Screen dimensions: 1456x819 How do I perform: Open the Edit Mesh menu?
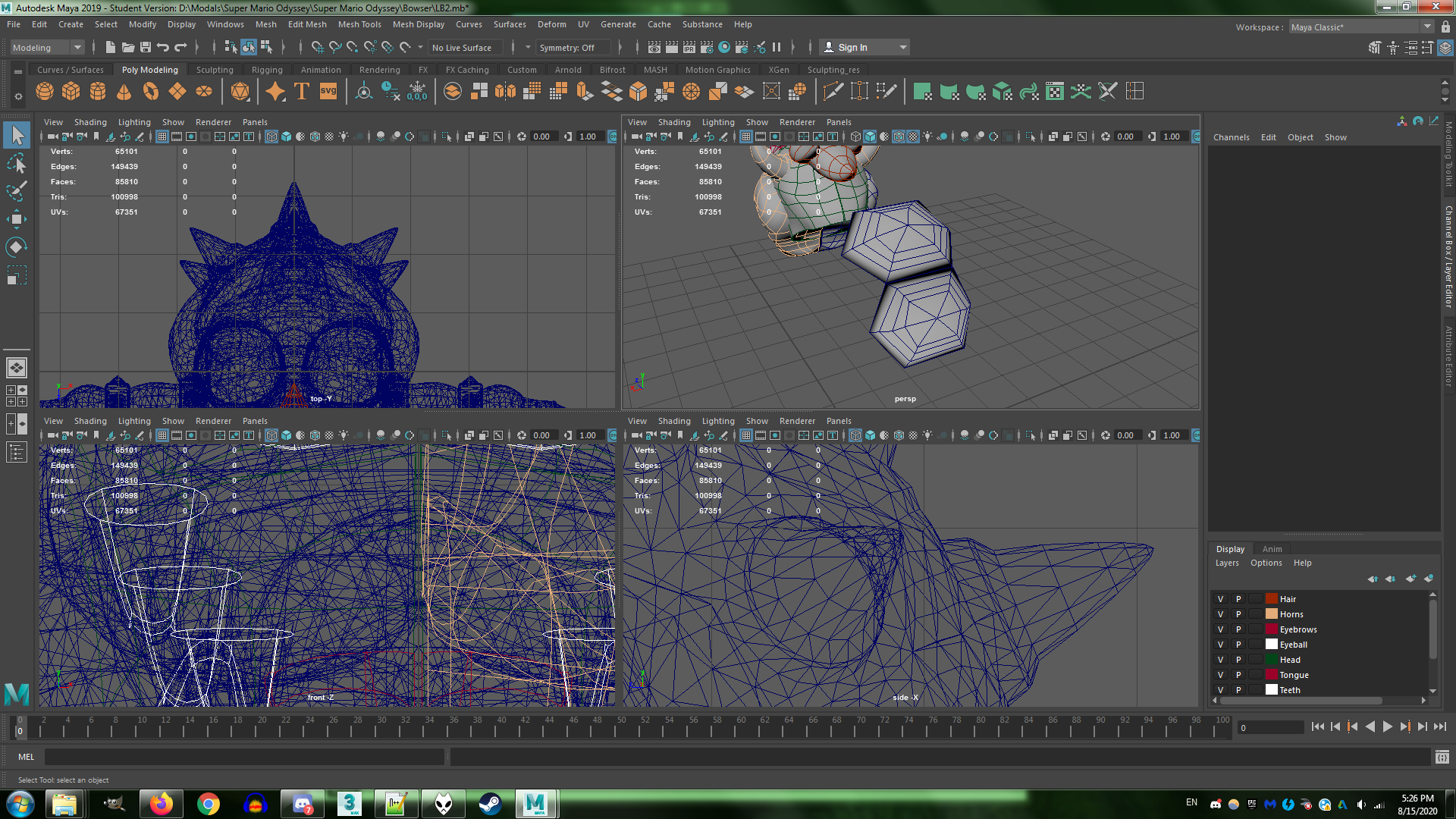click(x=307, y=24)
